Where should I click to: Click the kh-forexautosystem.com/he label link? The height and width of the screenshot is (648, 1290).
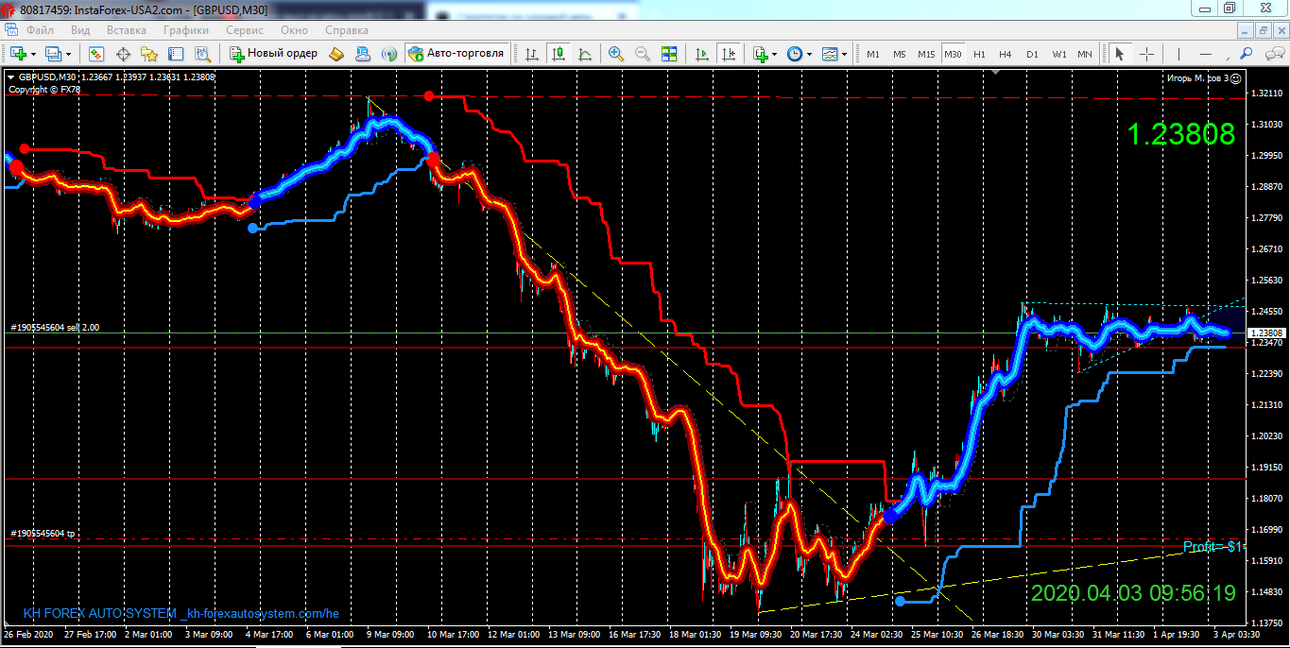click(x=262, y=613)
